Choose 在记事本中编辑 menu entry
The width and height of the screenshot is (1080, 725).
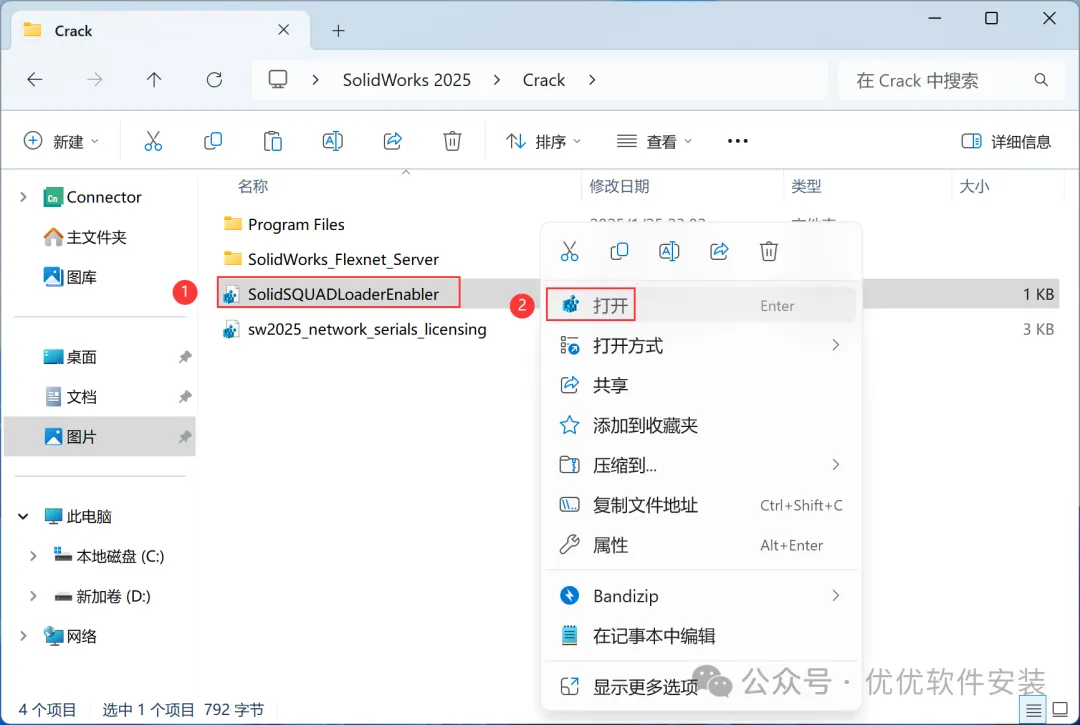700,635
